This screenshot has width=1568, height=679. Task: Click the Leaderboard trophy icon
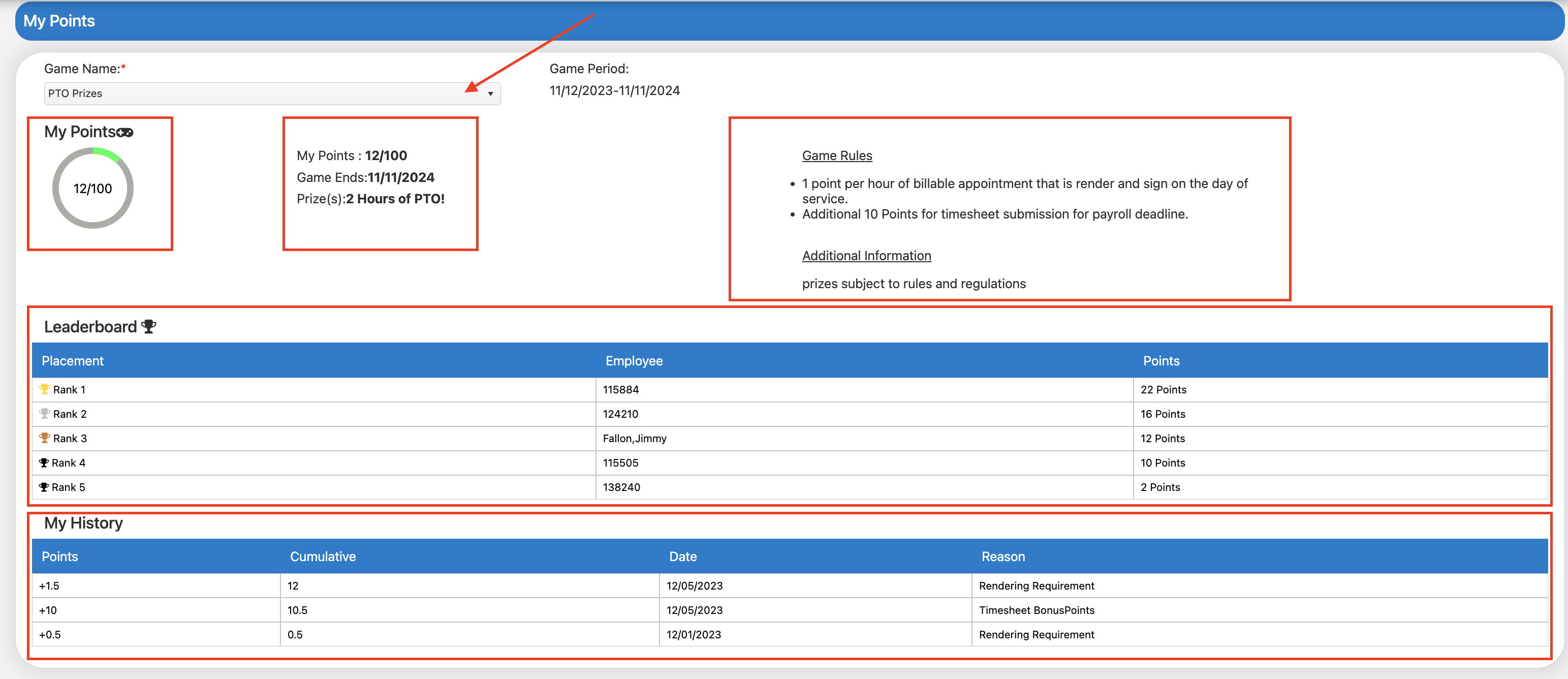[x=148, y=326]
